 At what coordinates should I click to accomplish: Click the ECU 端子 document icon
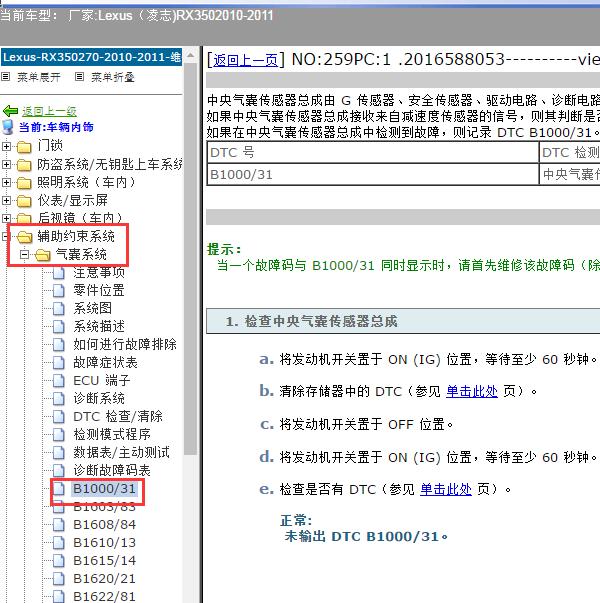(x=58, y=381)
